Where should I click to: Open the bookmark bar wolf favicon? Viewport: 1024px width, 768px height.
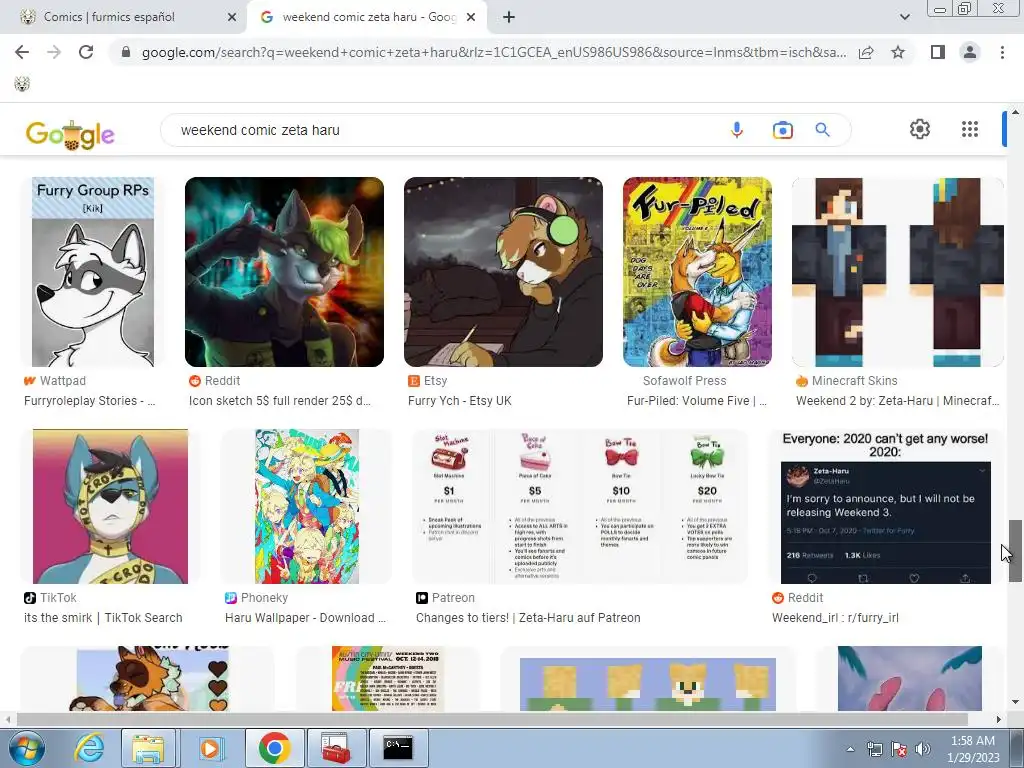(x=22, y=84)
